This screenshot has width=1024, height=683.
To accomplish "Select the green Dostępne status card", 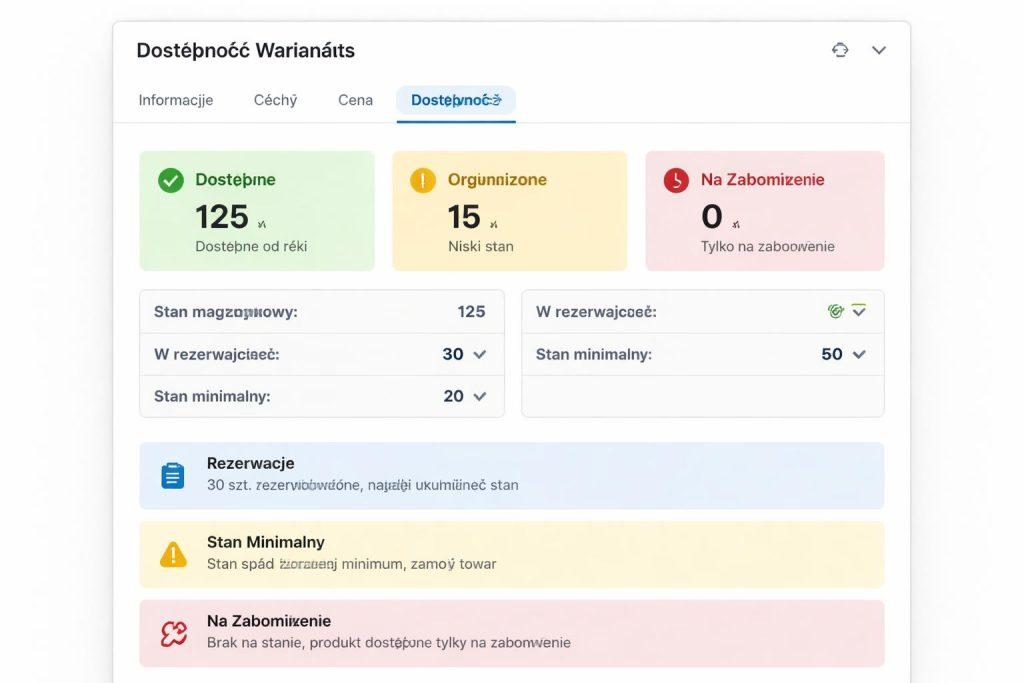I will point(257,211).
